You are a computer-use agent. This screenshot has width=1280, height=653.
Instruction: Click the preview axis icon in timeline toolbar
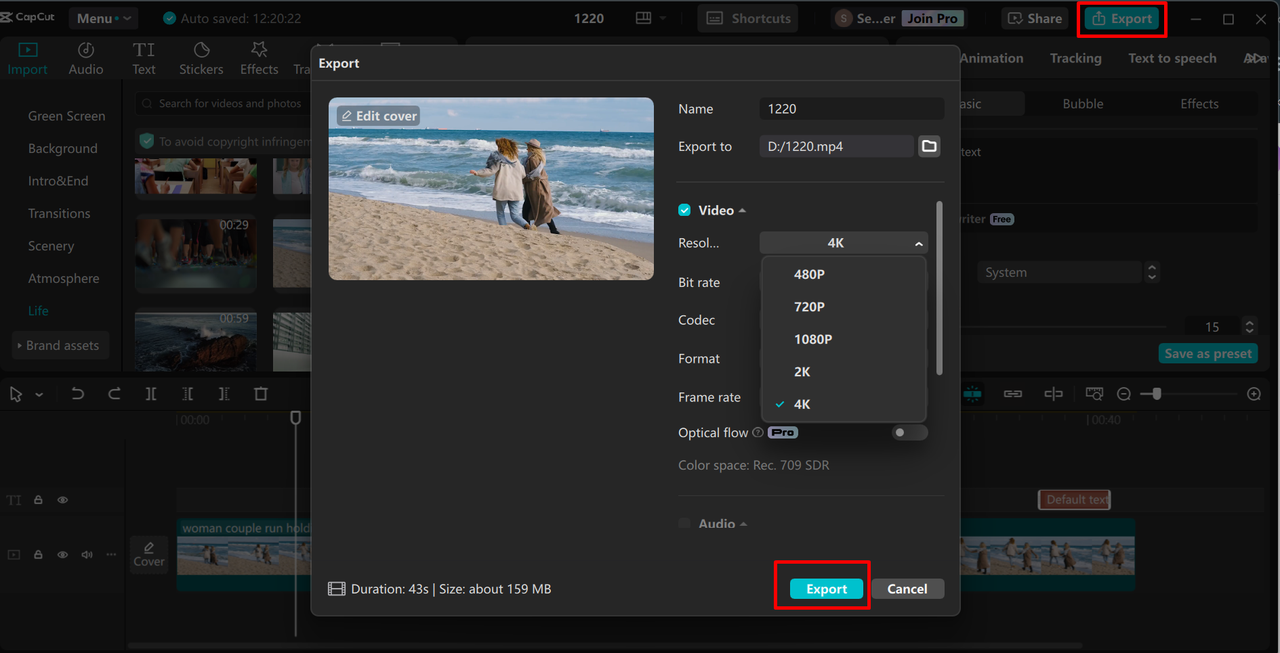[1053, 394]
